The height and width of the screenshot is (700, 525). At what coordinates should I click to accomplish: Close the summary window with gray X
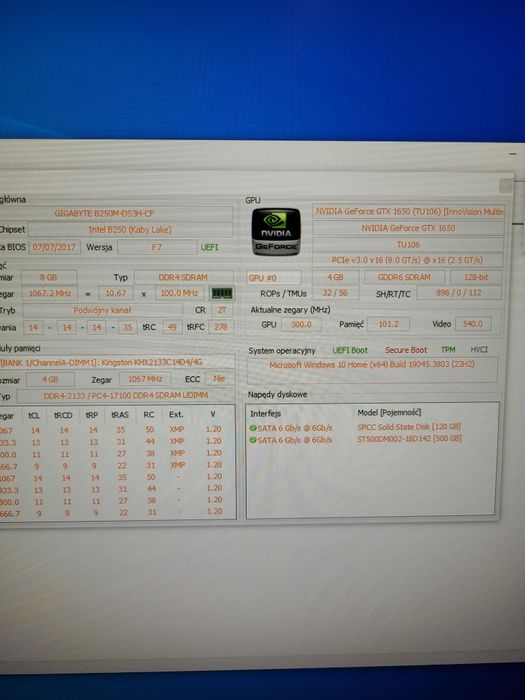[x=505, y=185]
